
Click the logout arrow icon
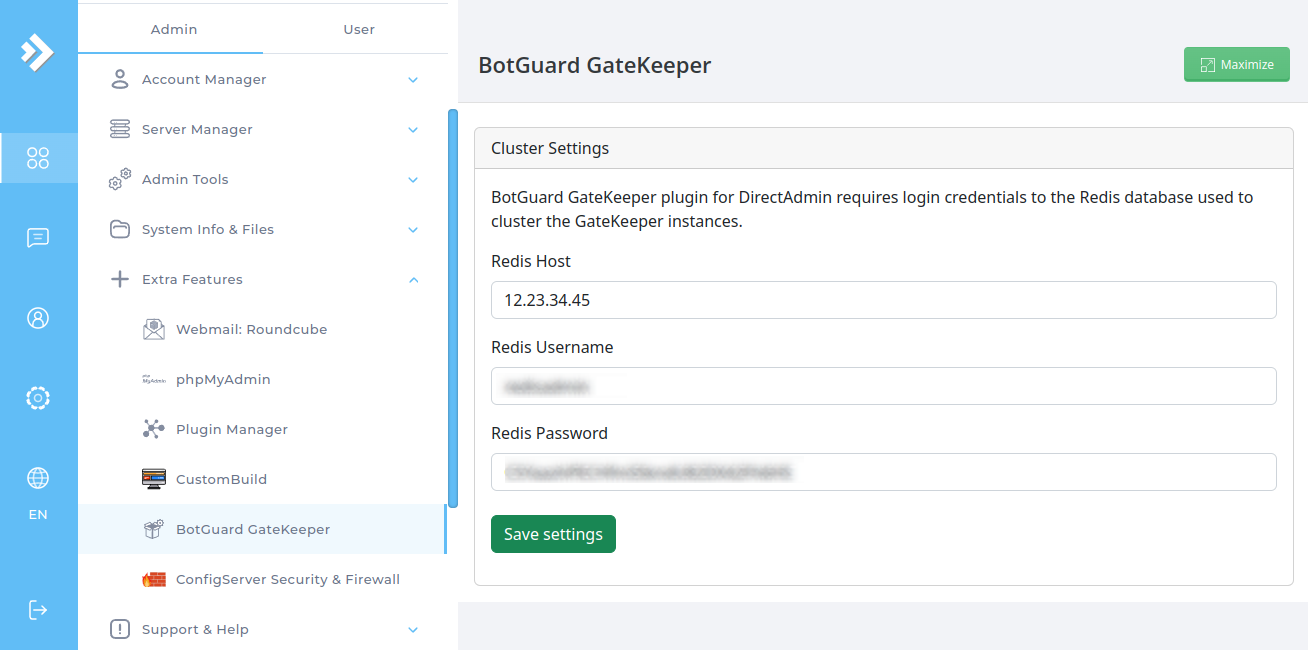tap(38, 609)
